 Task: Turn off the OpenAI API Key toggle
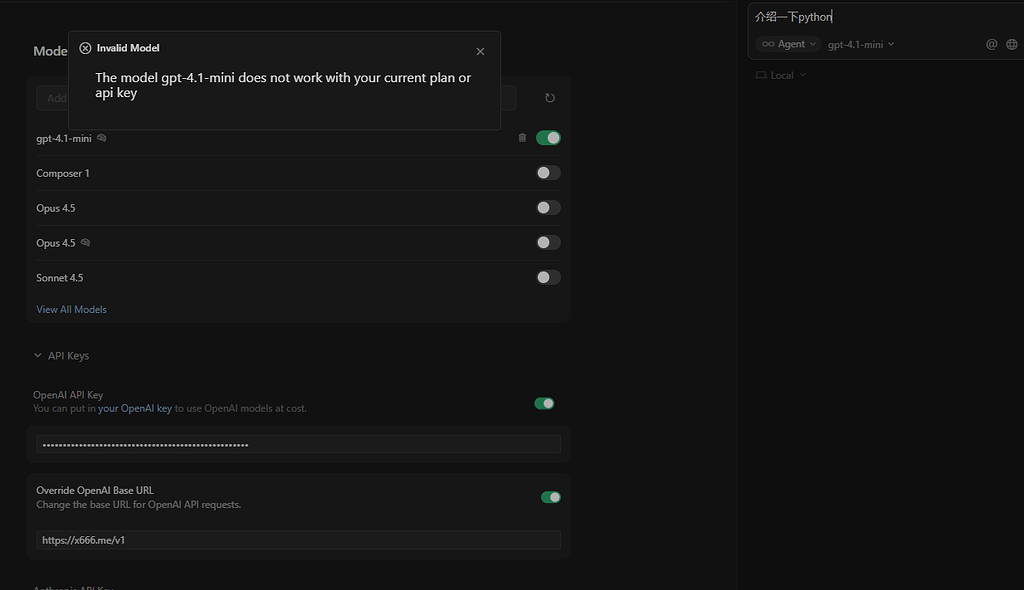544,403
